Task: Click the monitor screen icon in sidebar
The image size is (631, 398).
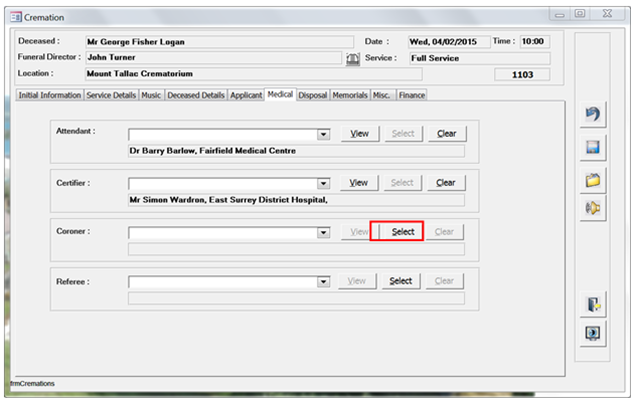Action: pyautogui.click(x=593, y=333)
